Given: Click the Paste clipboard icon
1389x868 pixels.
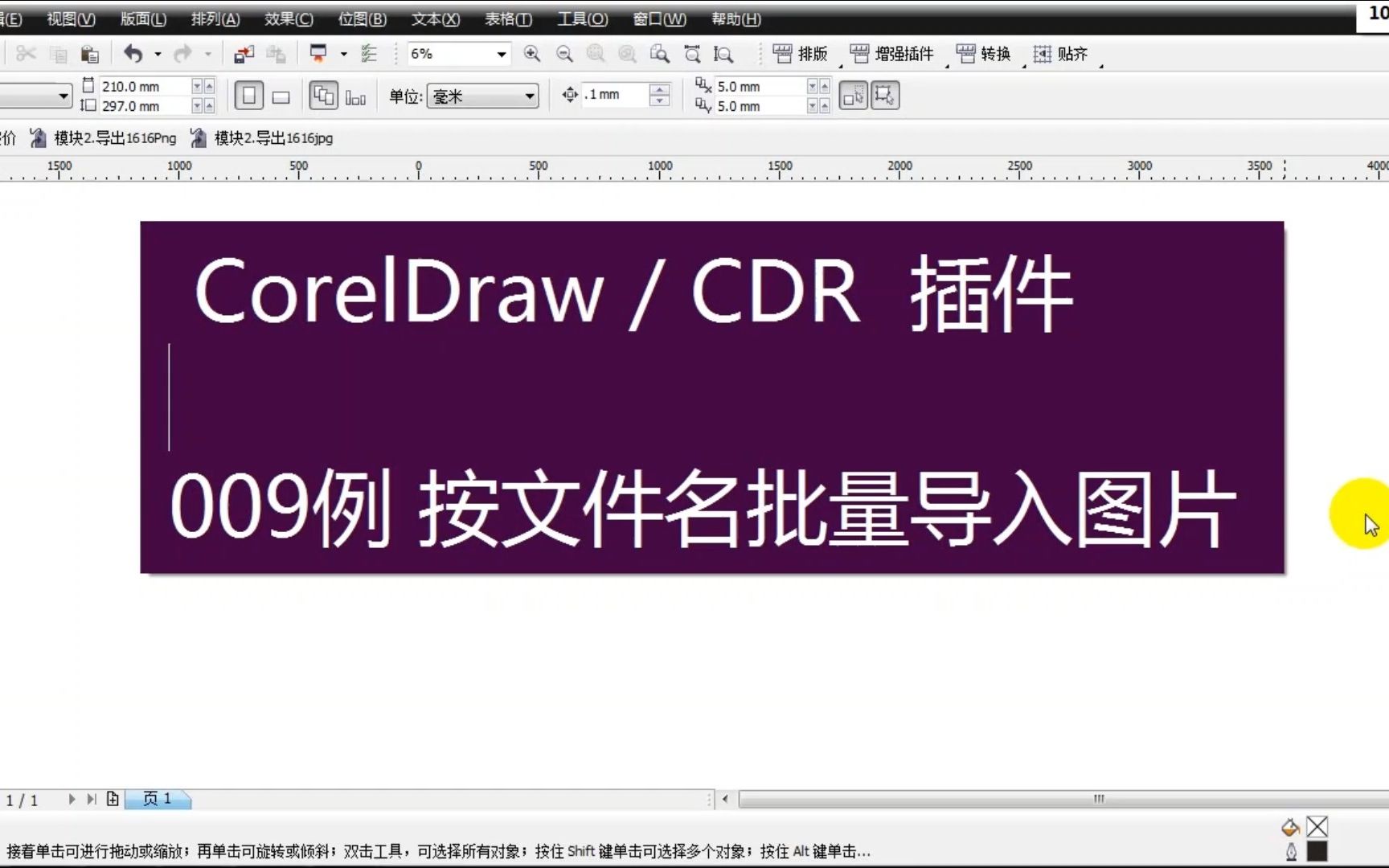Looking at the screenshot, I should click(89, 54).
